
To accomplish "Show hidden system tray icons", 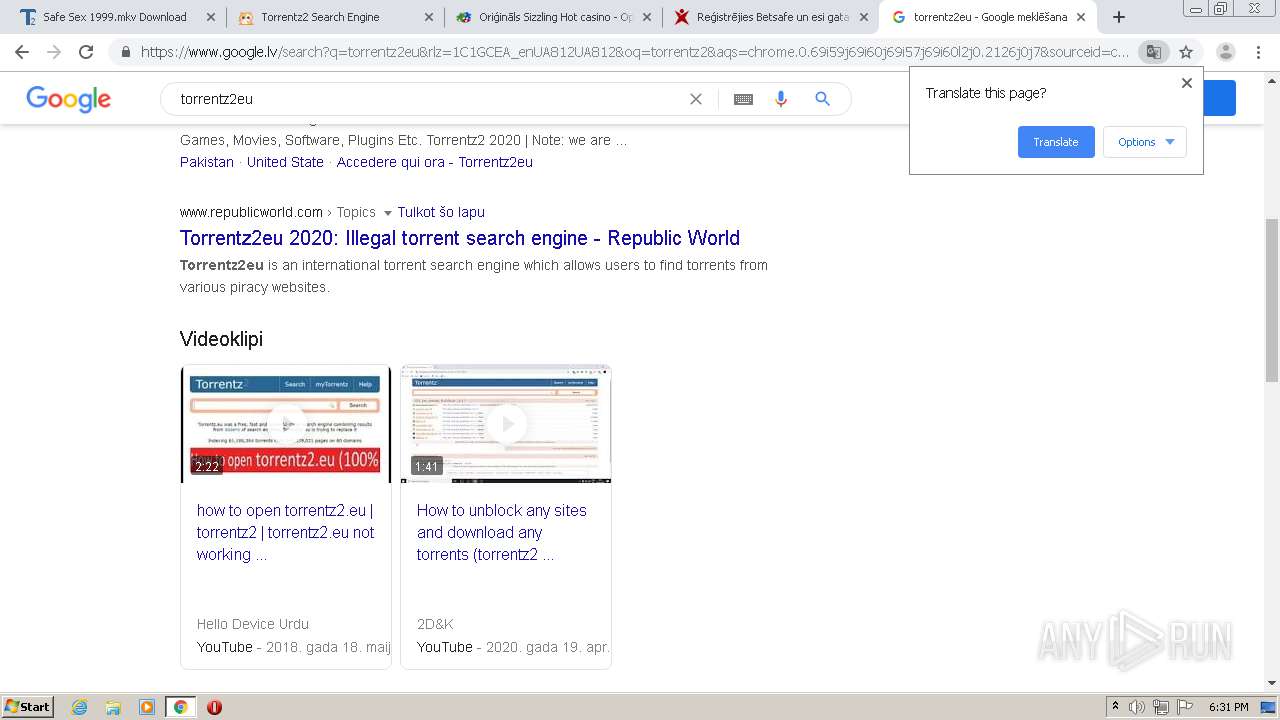I will point(1115,707).
